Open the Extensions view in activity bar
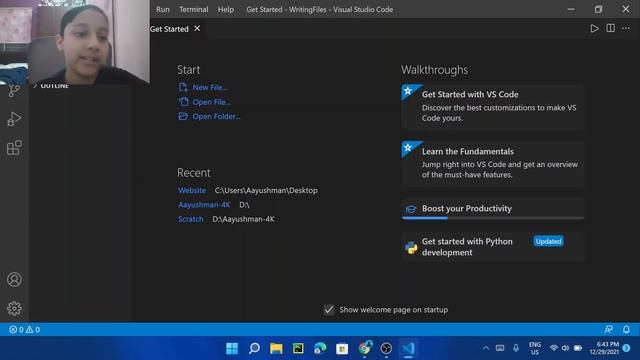This screenshot has width=640, height=360. [x=14, y=148]
